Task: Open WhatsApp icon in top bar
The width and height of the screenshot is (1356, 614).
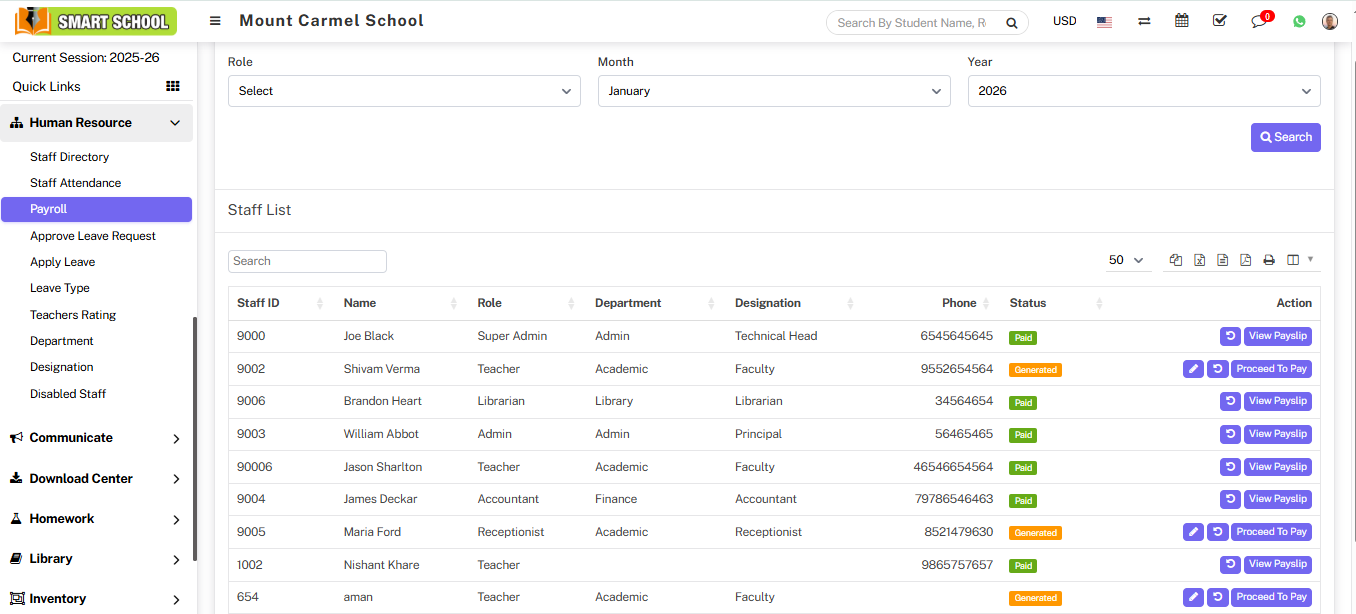Action: (x=1299, y=21)
